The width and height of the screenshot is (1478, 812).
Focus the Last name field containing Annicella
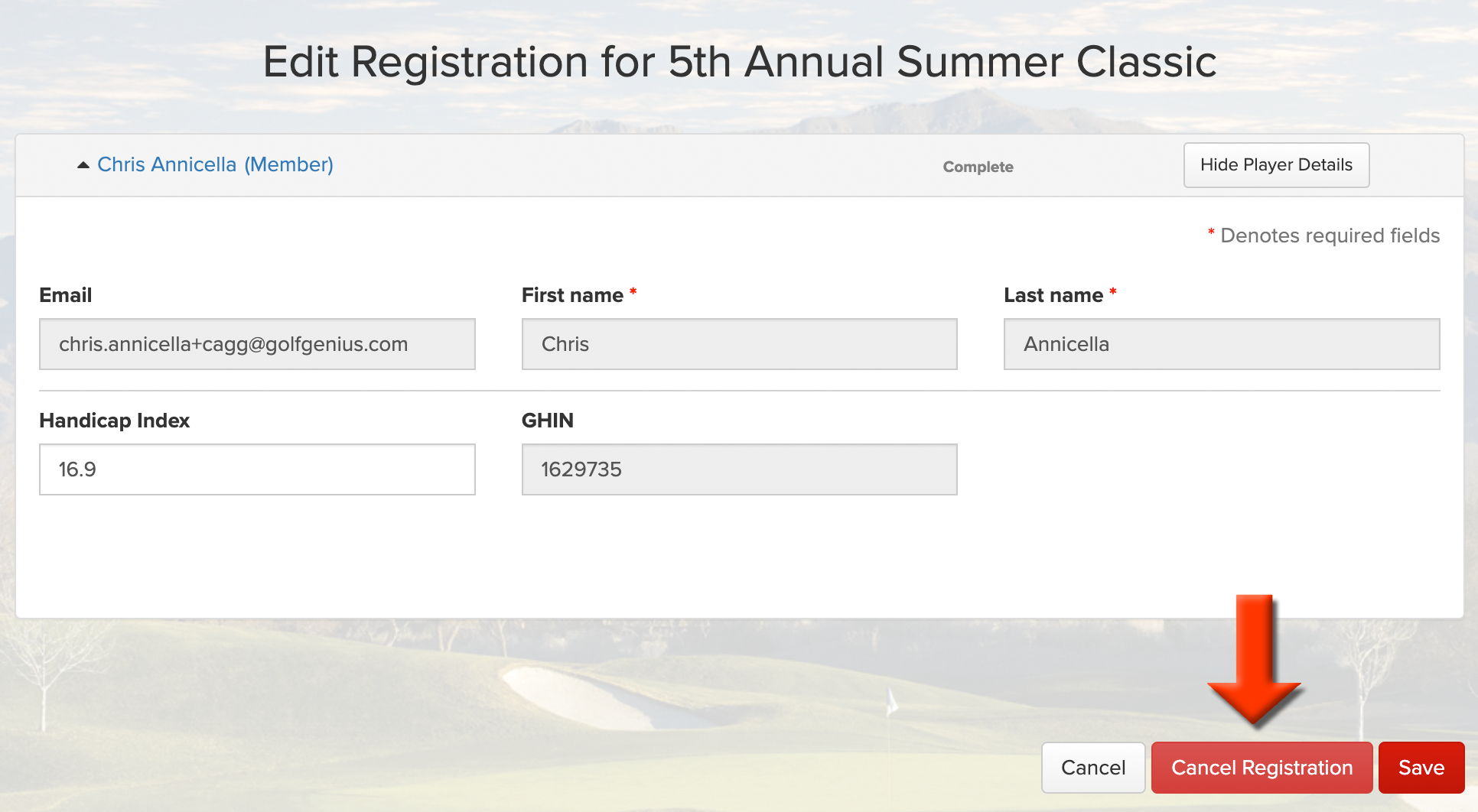point(1222,344)
